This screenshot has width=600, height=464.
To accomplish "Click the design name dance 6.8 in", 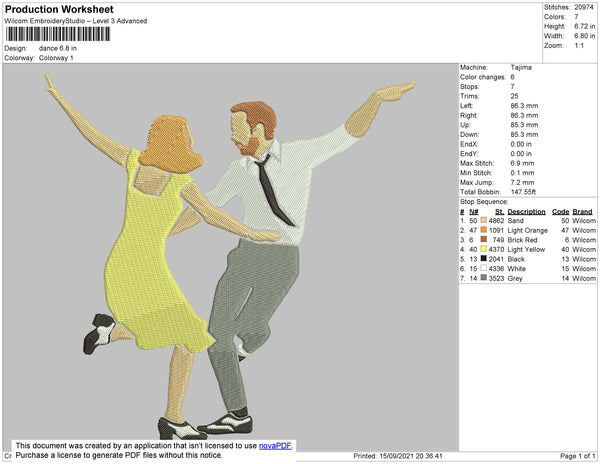I will [58, 48].
